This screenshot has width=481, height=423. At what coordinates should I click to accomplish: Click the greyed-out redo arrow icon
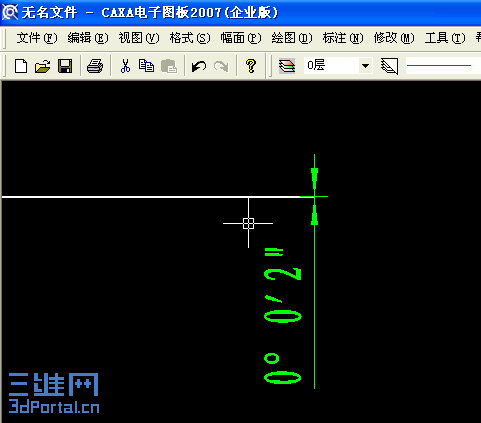[x=221, y=66]
